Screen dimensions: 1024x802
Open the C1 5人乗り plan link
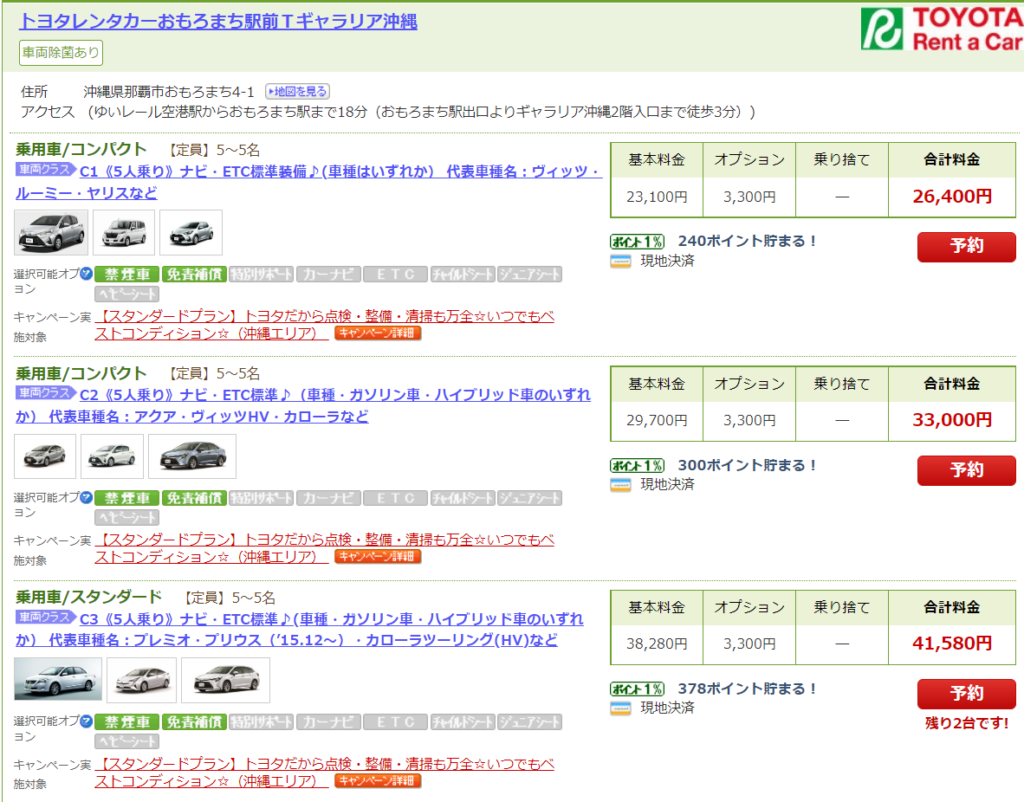click(308, 182)
